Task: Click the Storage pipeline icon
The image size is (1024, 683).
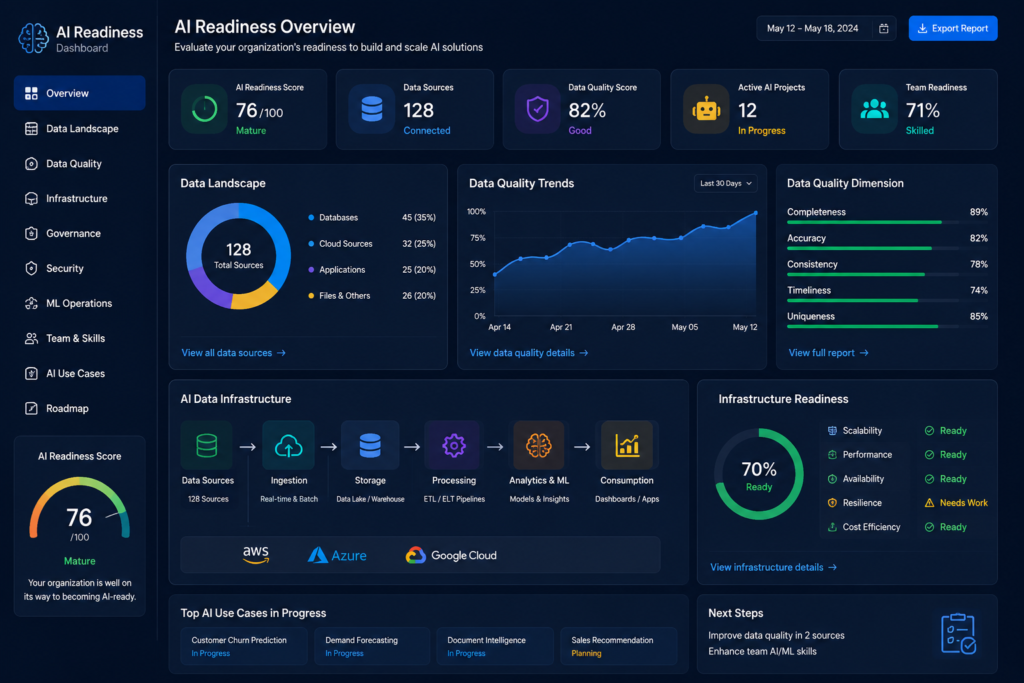Action: pyautogui.click(x=370, y=445)
